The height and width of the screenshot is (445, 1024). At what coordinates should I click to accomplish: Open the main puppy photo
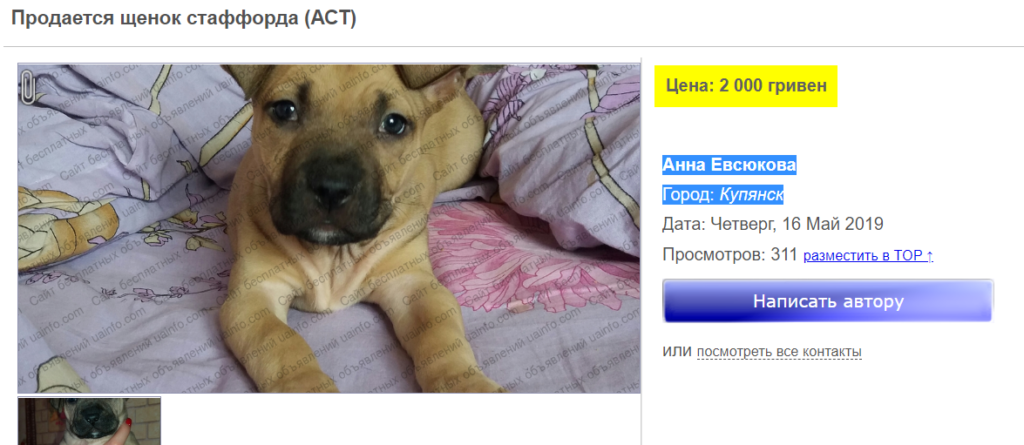tap(329, 228)
